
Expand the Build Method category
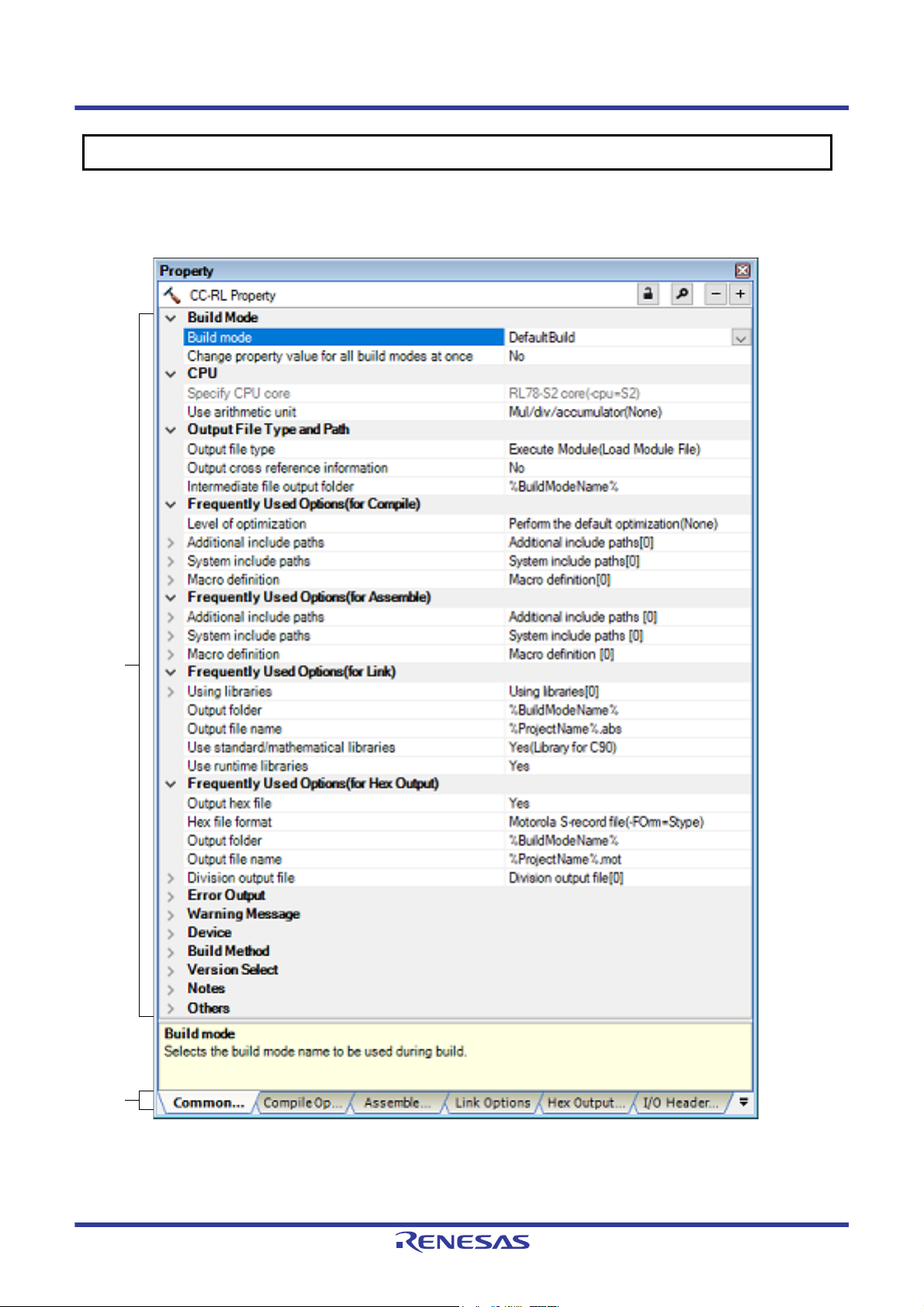(171, 952)
